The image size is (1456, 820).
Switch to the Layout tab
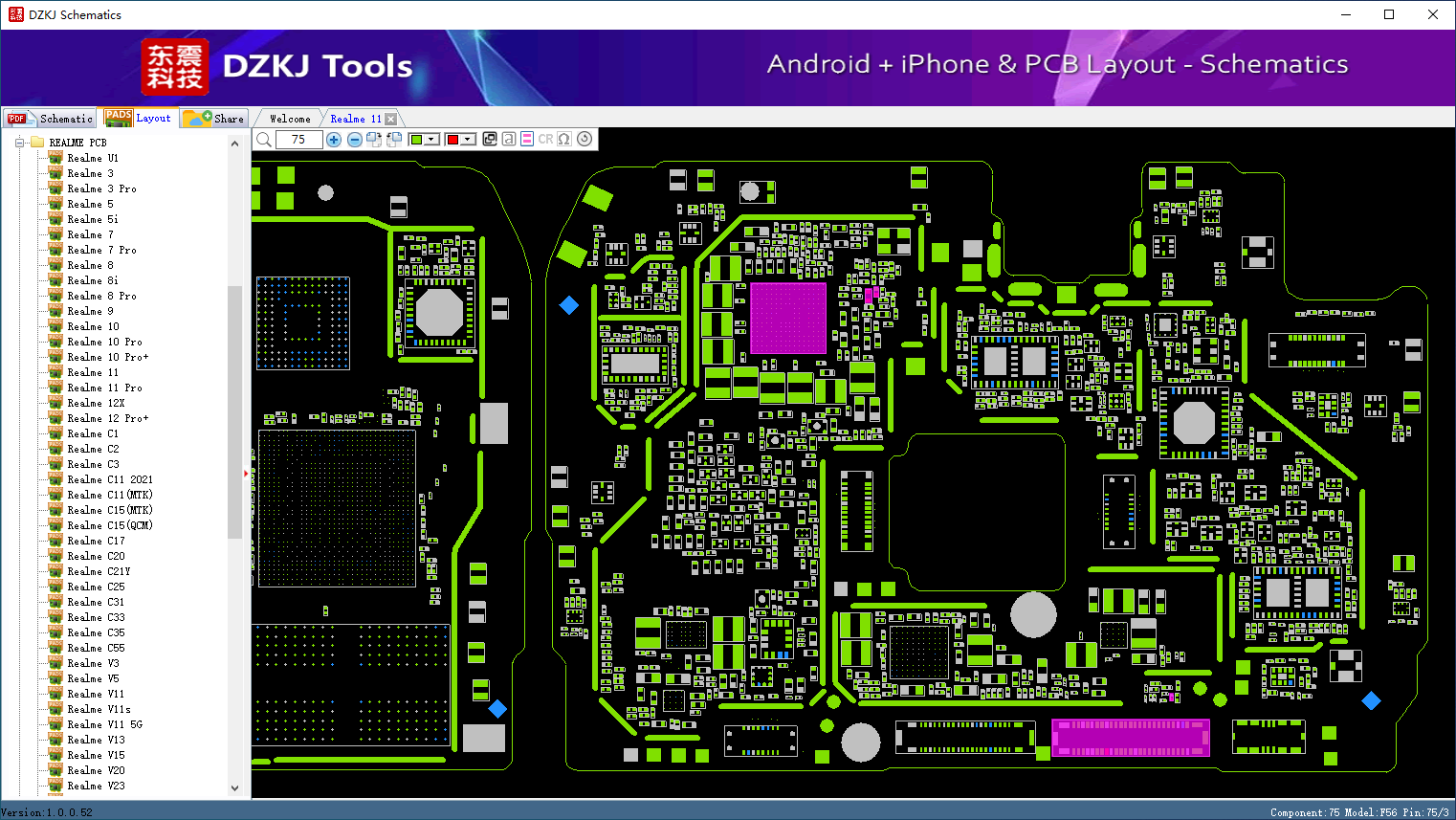[139, 118]
